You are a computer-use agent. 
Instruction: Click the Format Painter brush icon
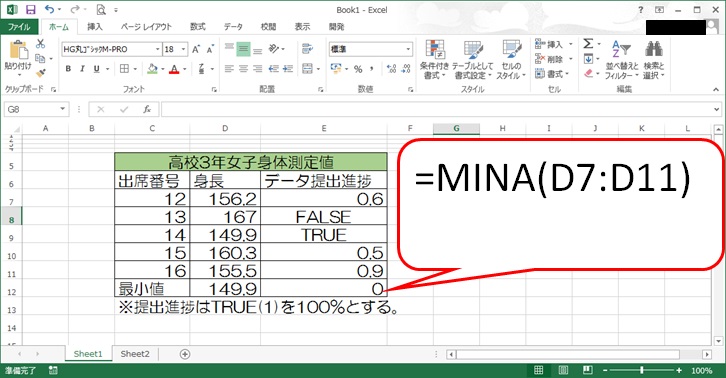(x=41, y=73)
